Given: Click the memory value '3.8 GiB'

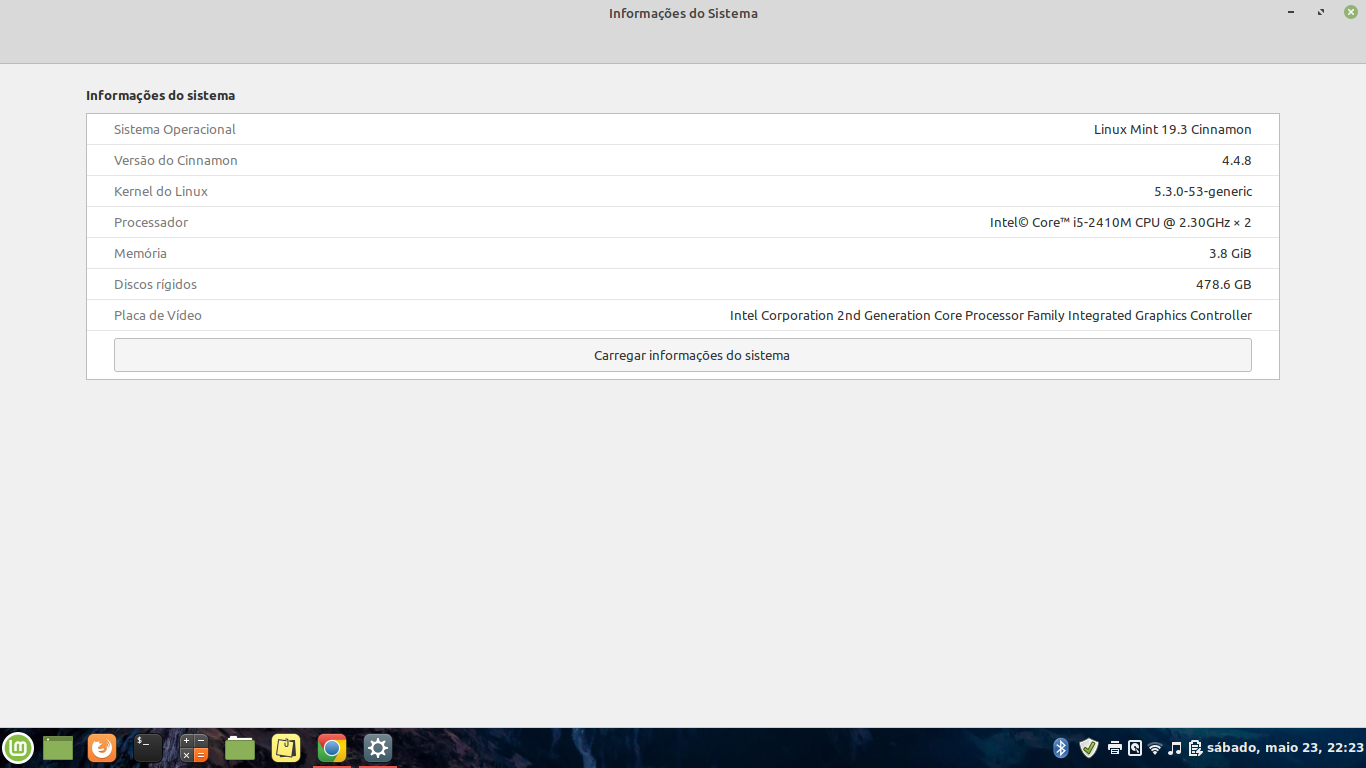Looking at the screenshot, I should click(1230, 254).
